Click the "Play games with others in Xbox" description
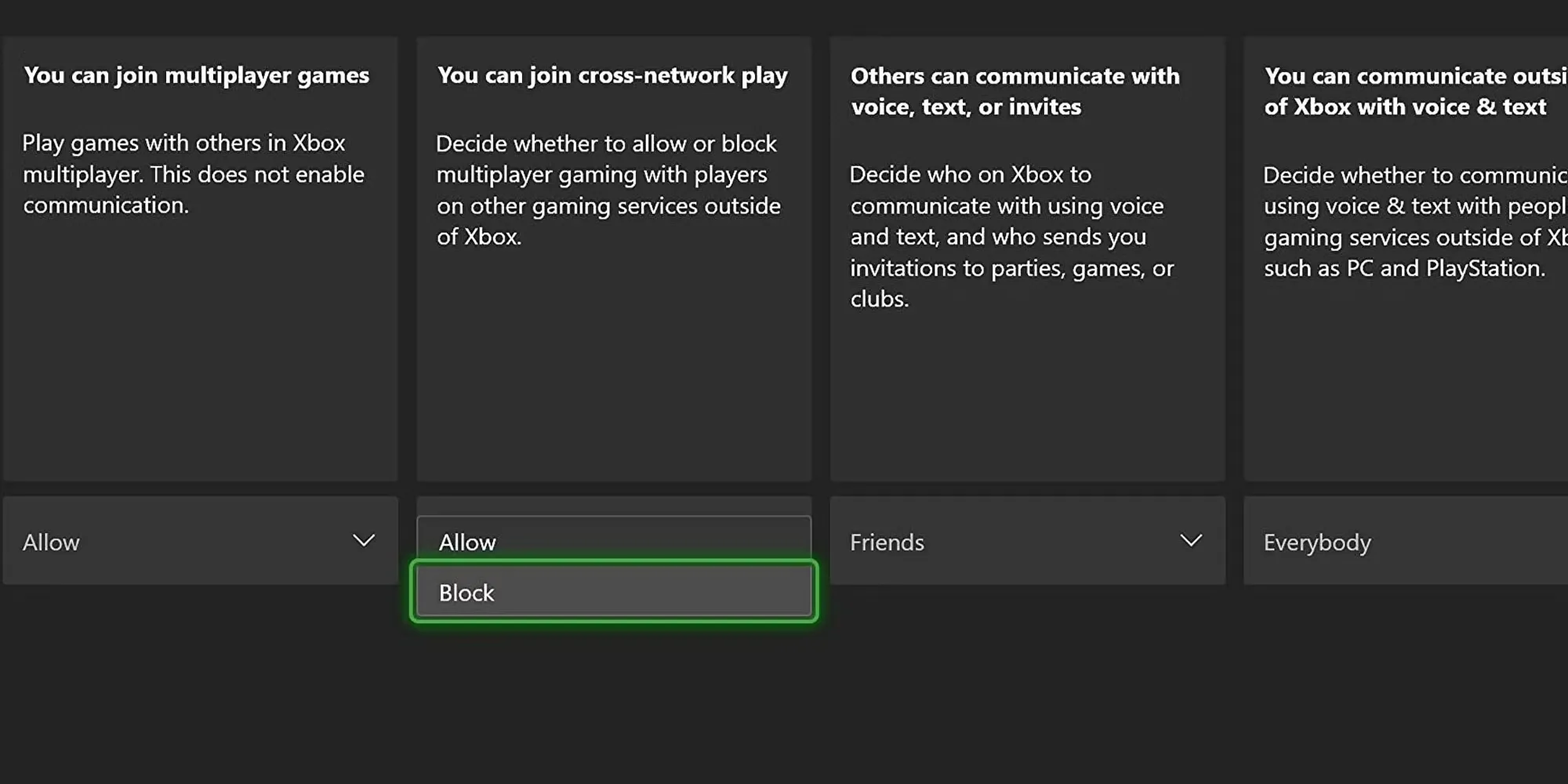This screenshot has height=784, width=1568. [x=193, y=174]
